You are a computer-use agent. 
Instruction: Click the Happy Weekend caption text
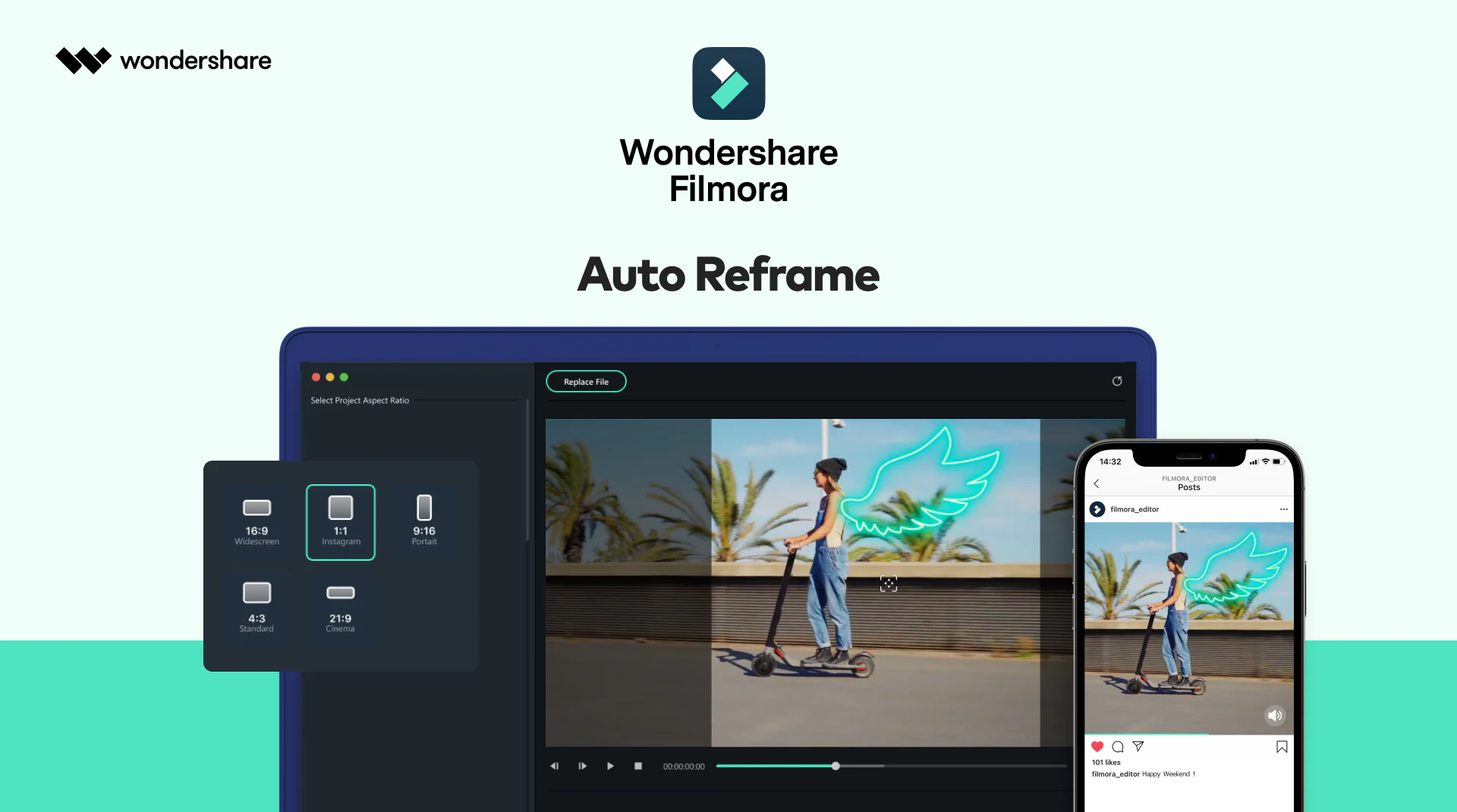1169,774
